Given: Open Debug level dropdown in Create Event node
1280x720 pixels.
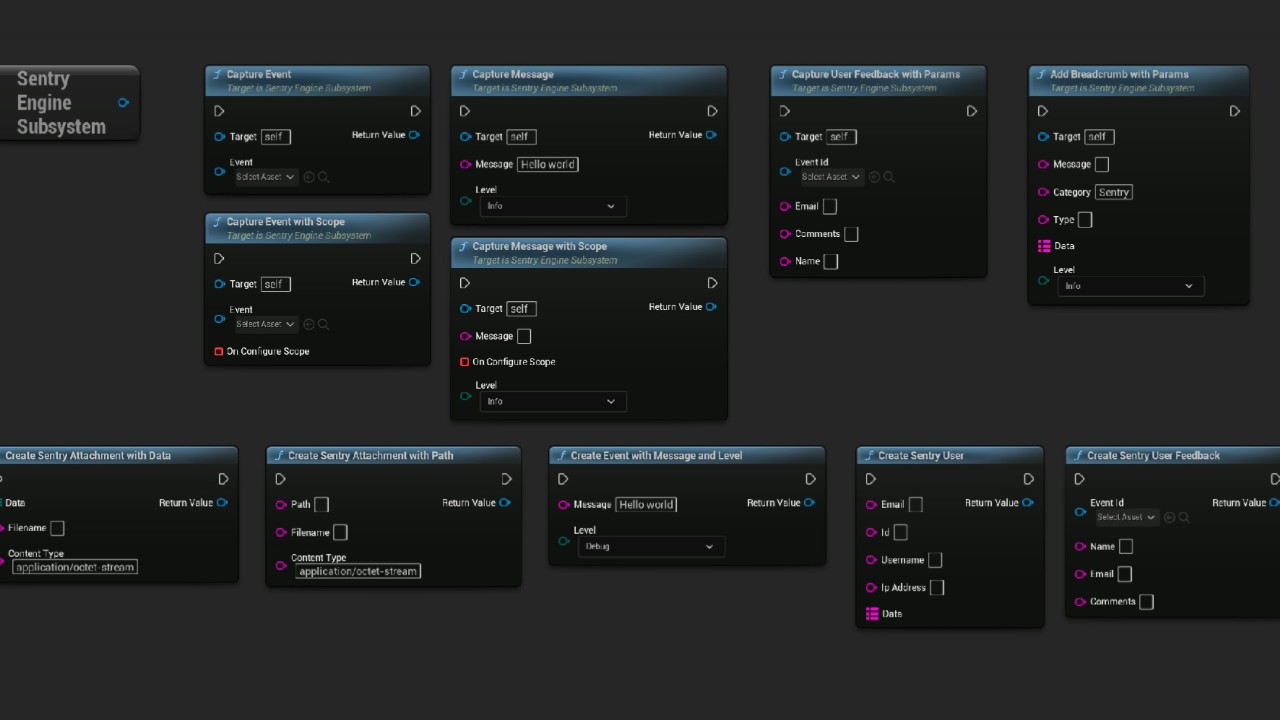Looking at the screenshot, I should [x=651, y=547].
